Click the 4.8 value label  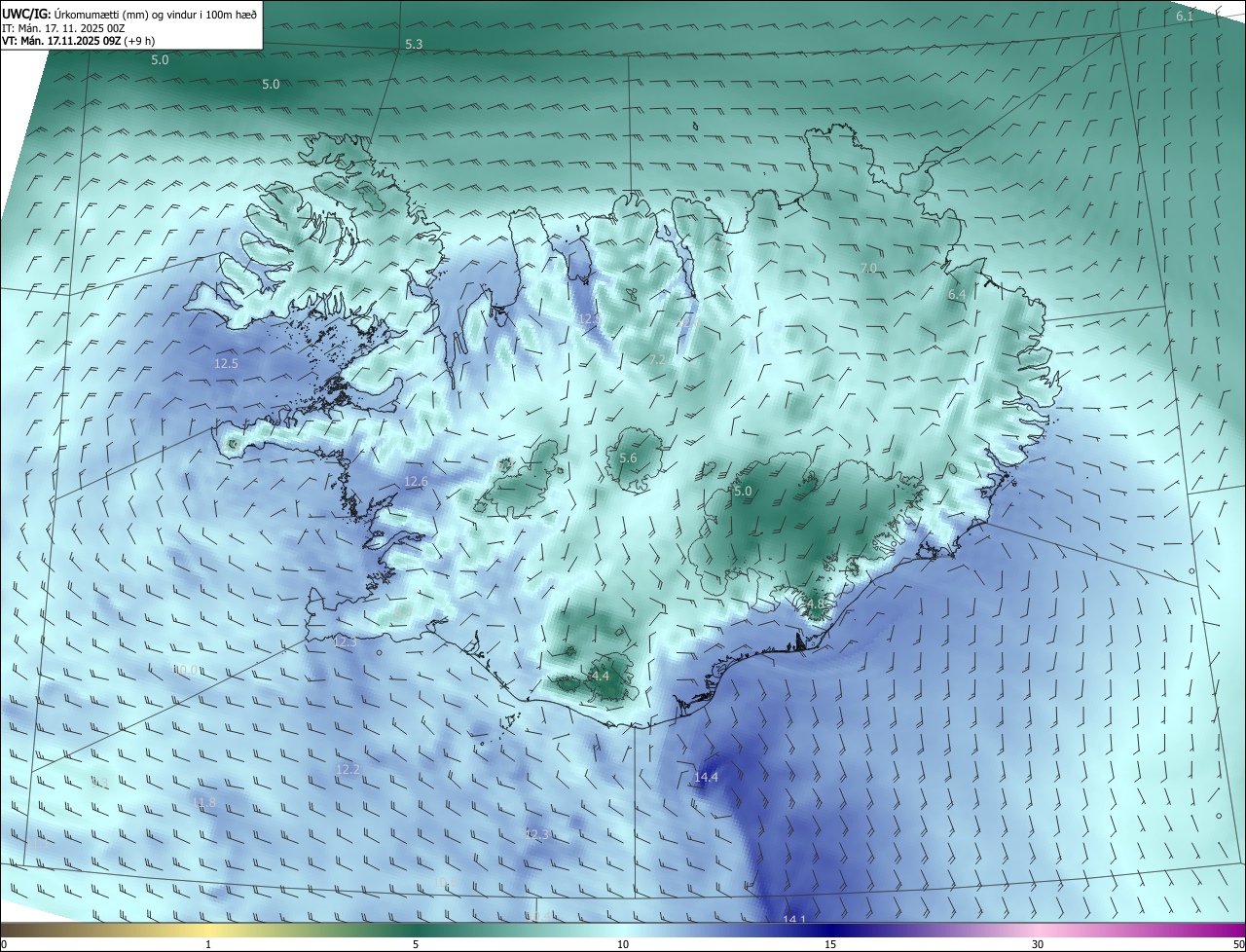pos(815,604)
